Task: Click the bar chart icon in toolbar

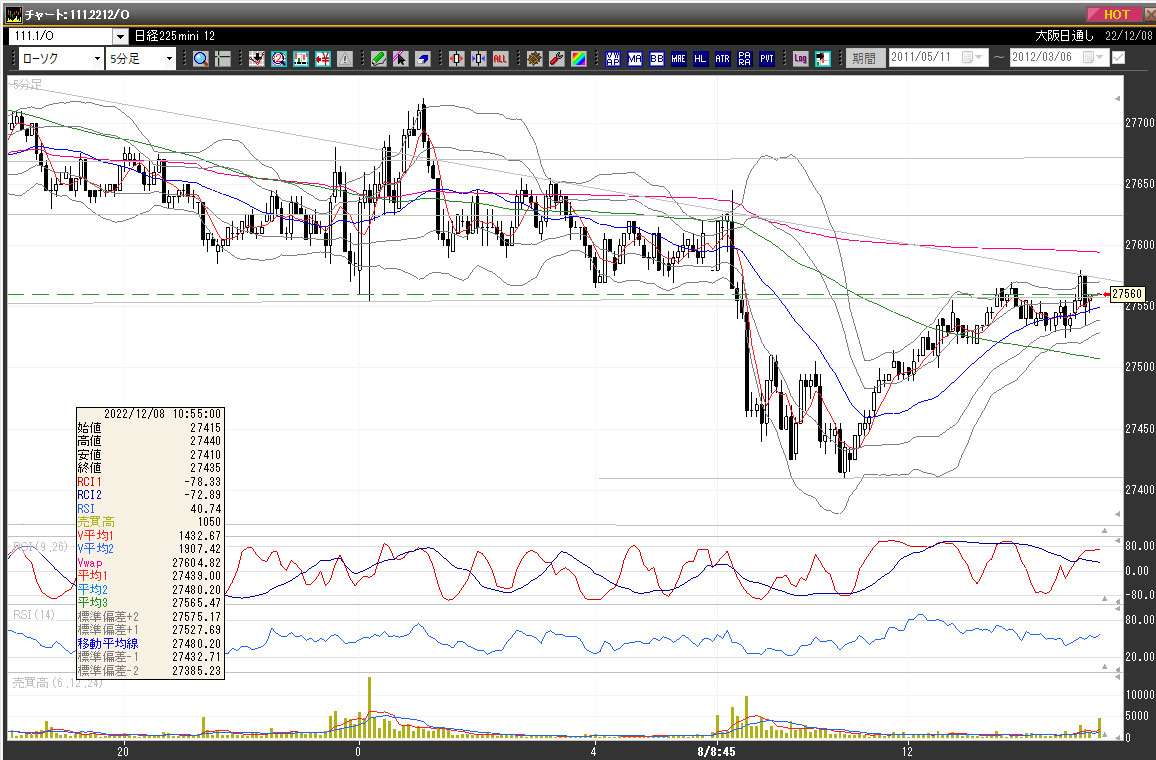Action: pyautogui.click(x=301, y=58)
